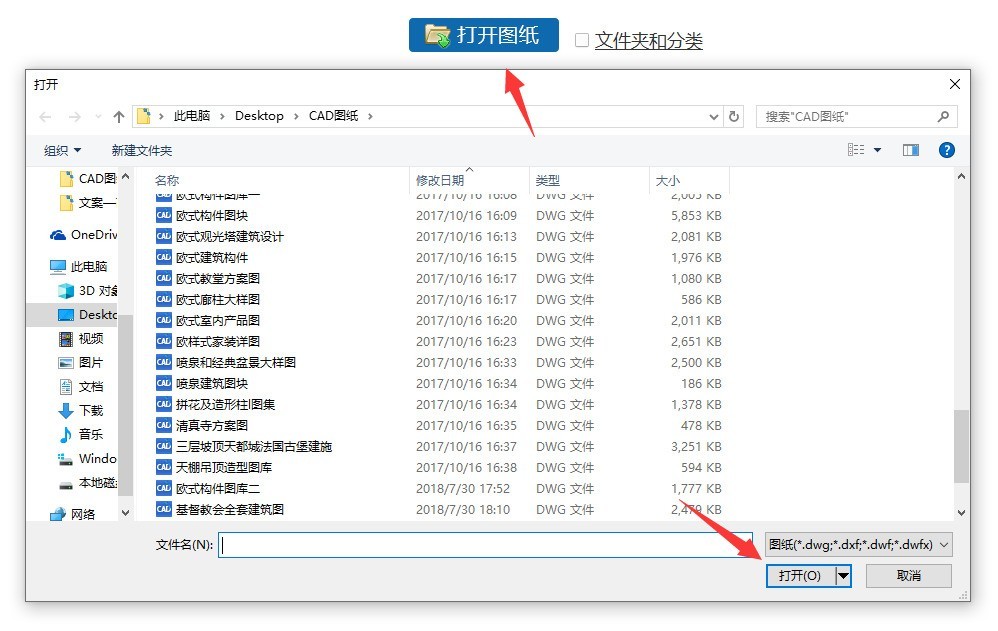Select file 天棚吊顶造型图库
The image size is (998, 631).
(224, 467)
